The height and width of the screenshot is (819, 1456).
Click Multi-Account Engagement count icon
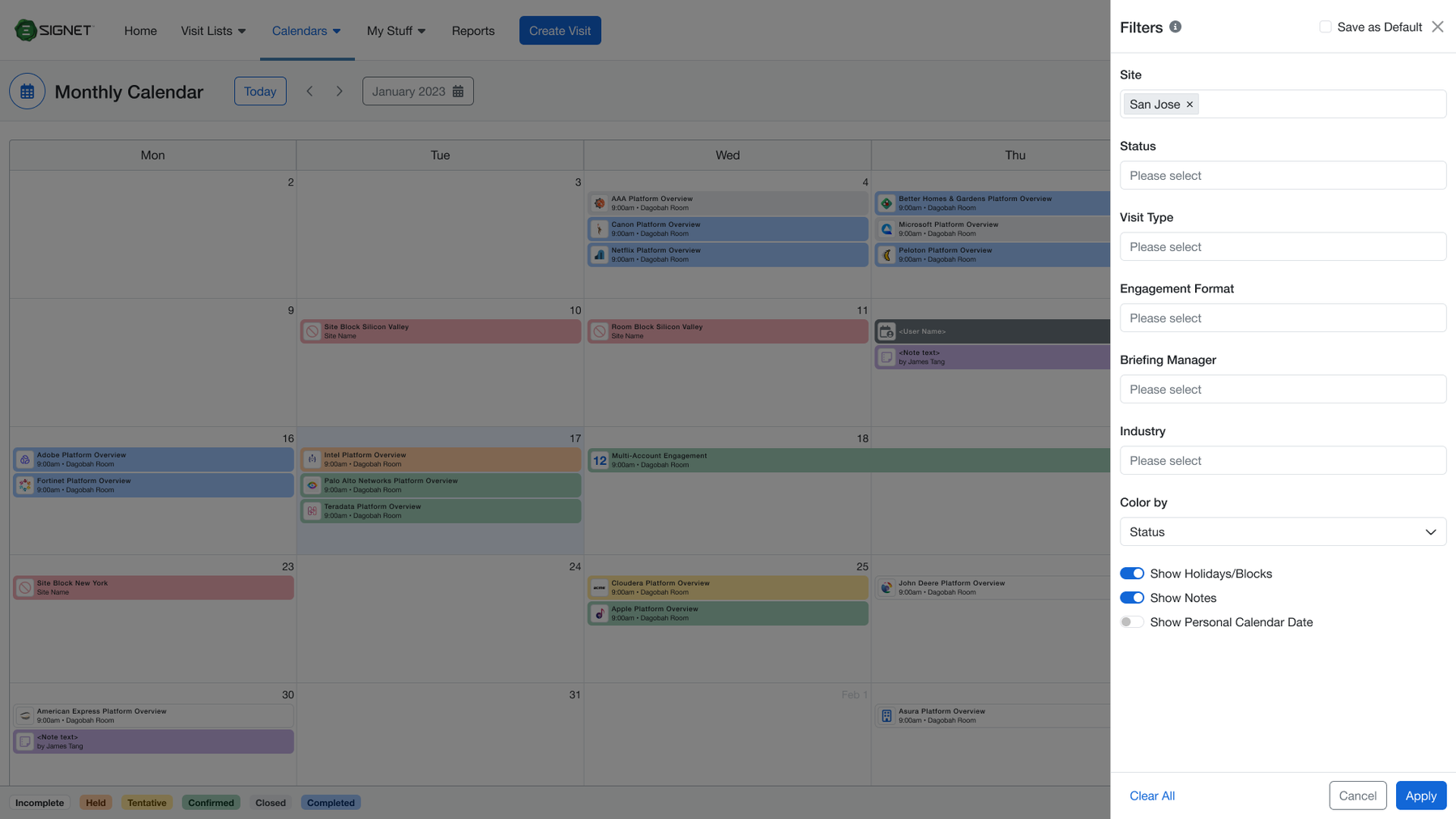click(600, 460)
